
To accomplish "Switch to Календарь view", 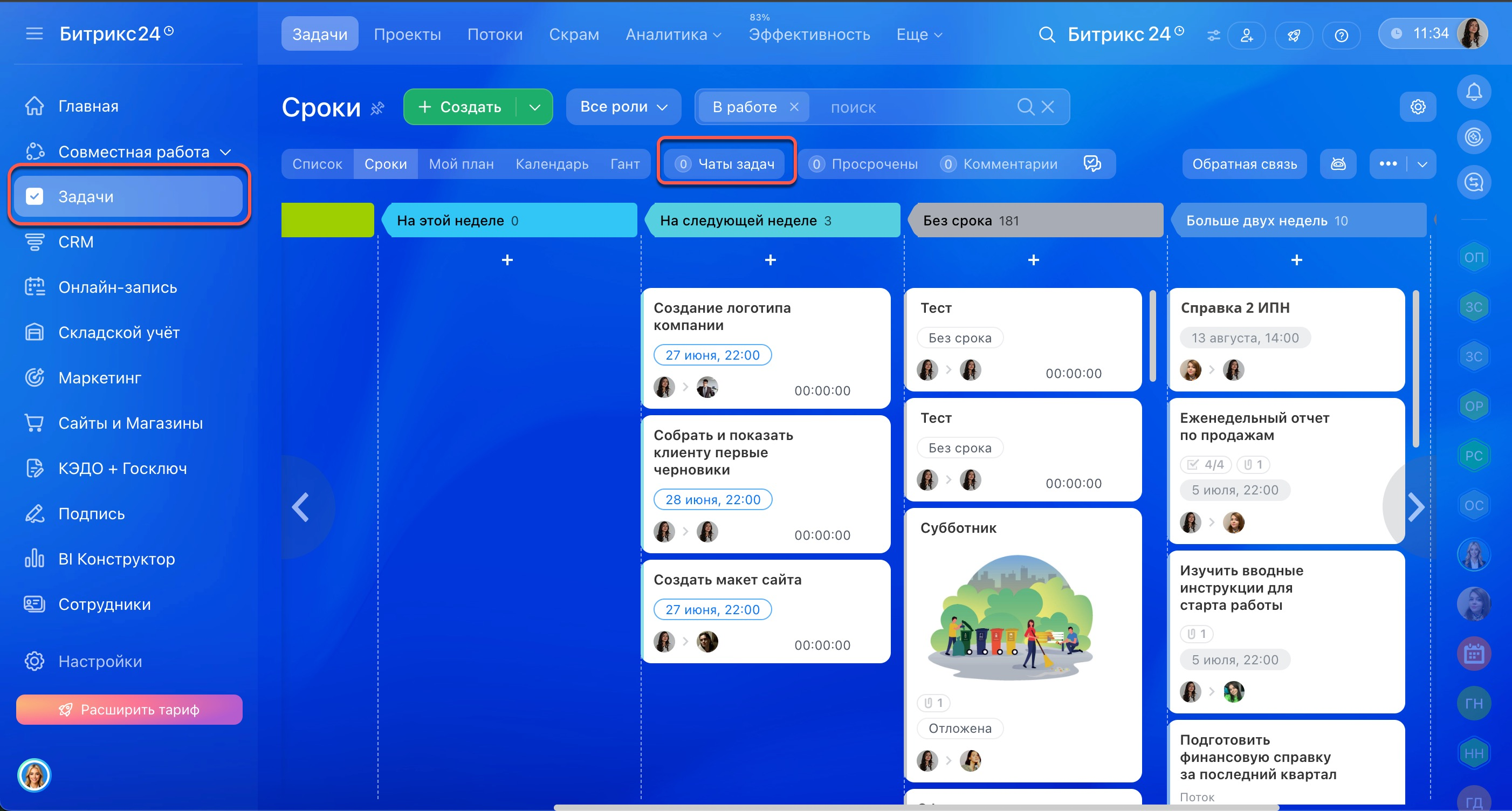I will (552, 164).
